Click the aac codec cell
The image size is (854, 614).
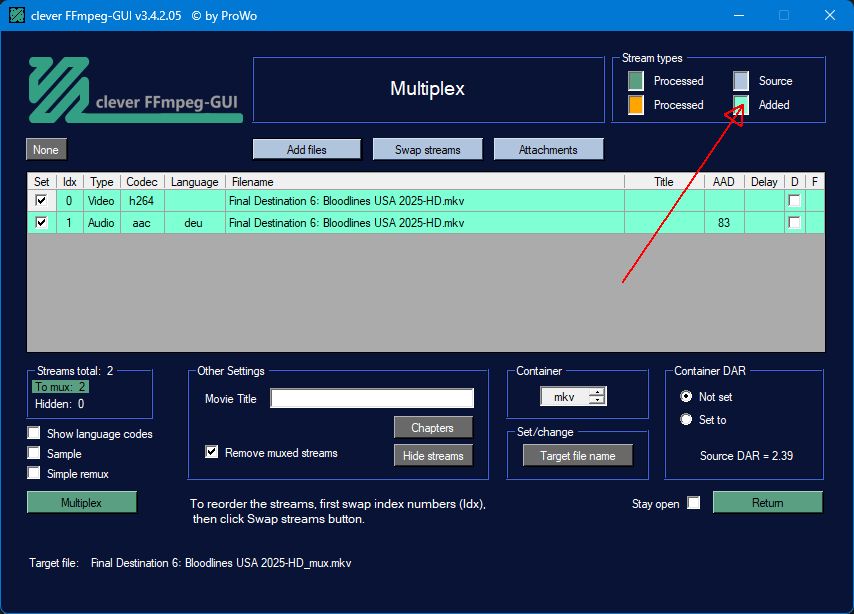(x=142, y=222)
